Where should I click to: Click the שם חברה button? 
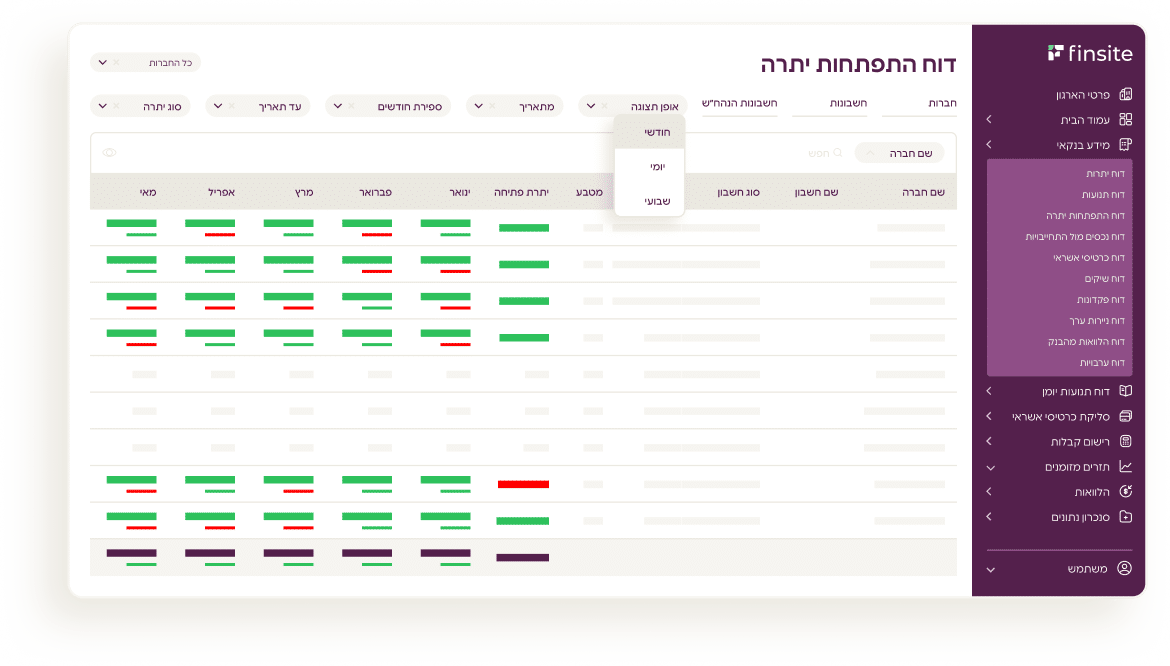click(898, 152)
